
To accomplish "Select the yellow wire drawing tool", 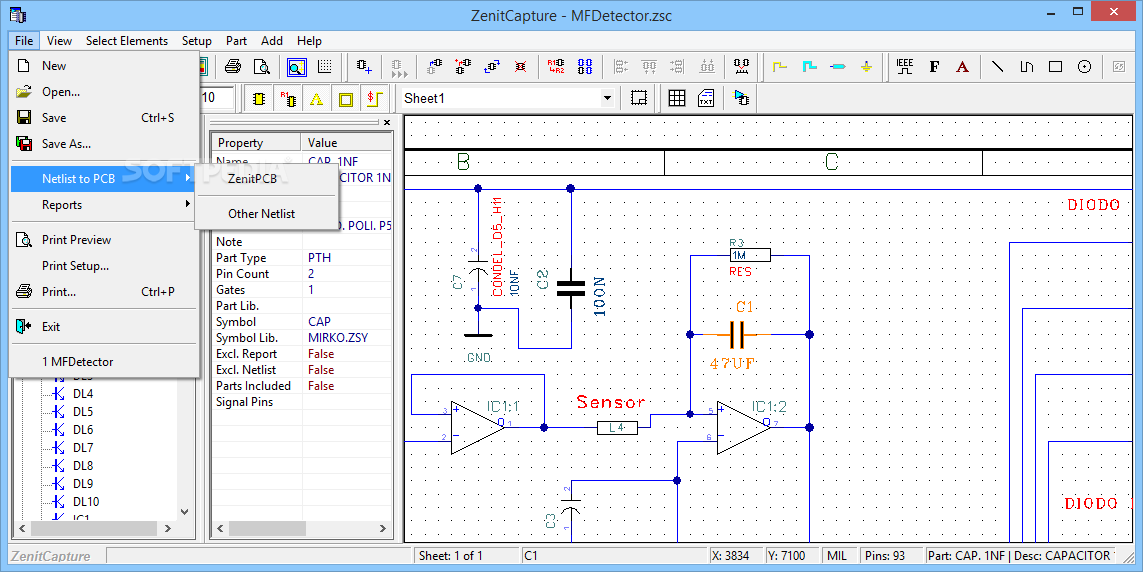I will click(780, 67).
